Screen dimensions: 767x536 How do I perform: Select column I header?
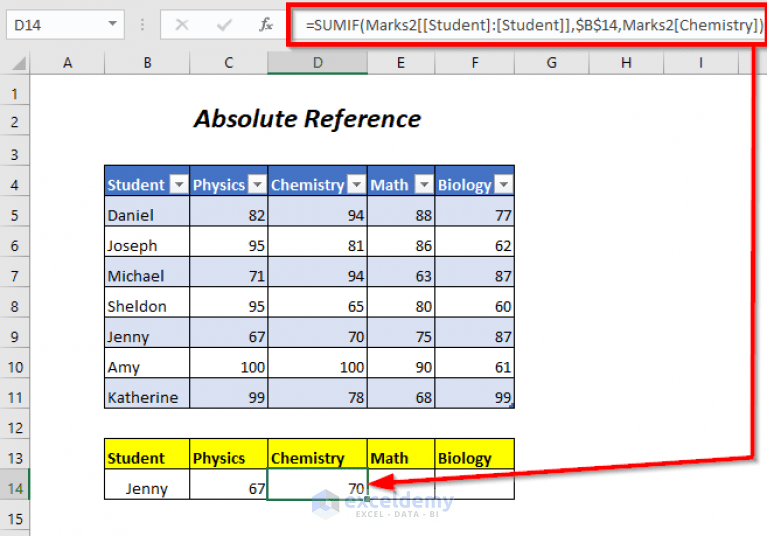(x=700, y=63)
